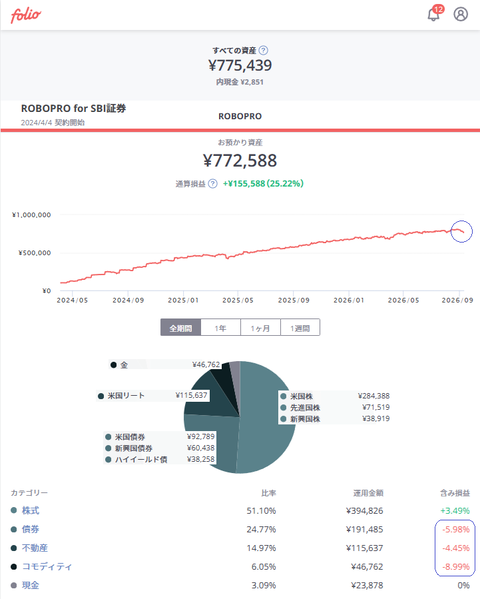The height and width of the screenshot is (599, 480).
Task: Click the -8.99% loss value
Action: point(456,567)
